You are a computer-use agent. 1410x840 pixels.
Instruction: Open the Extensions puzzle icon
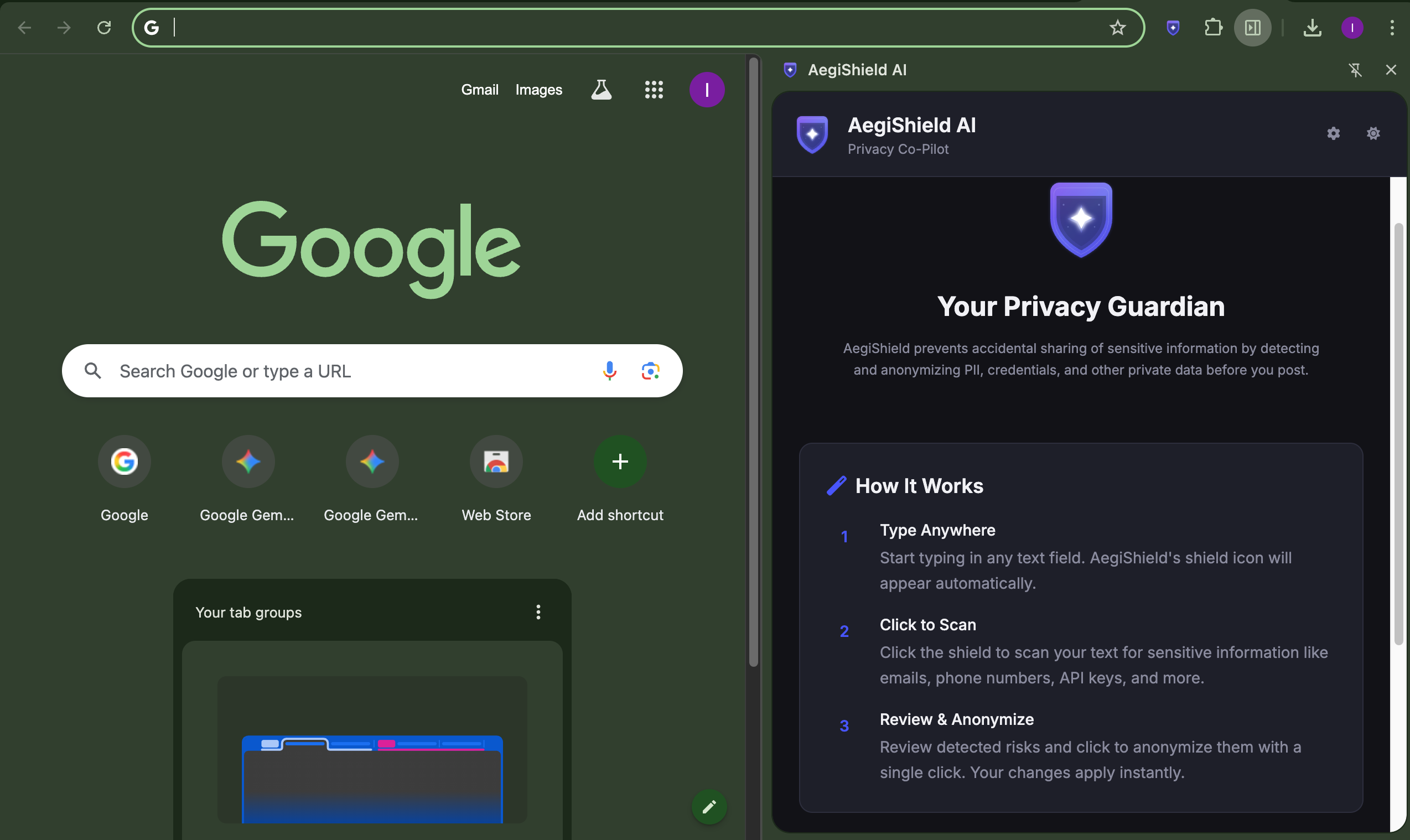point(1212,27)
